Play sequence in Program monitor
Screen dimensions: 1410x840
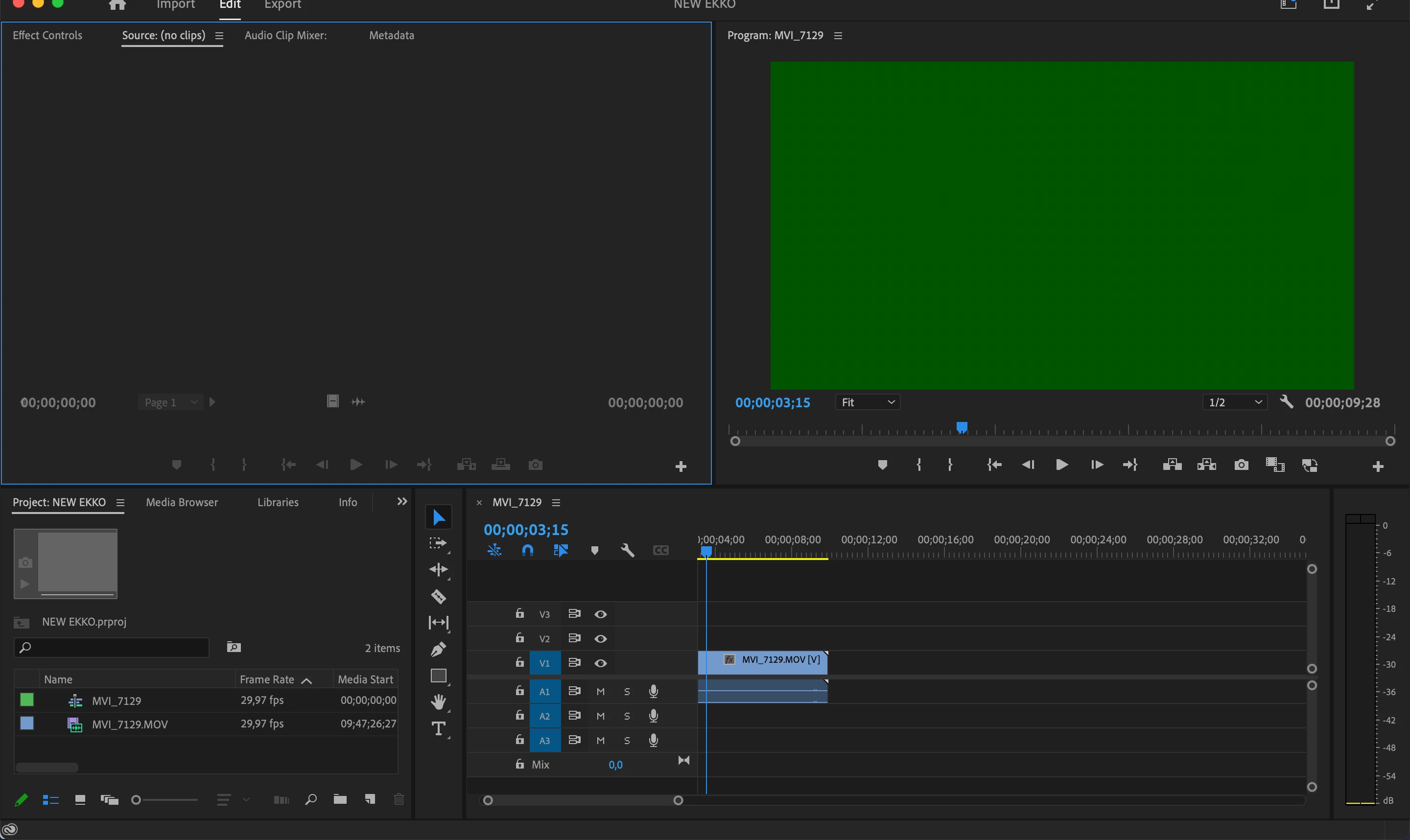coord(1062,465)
